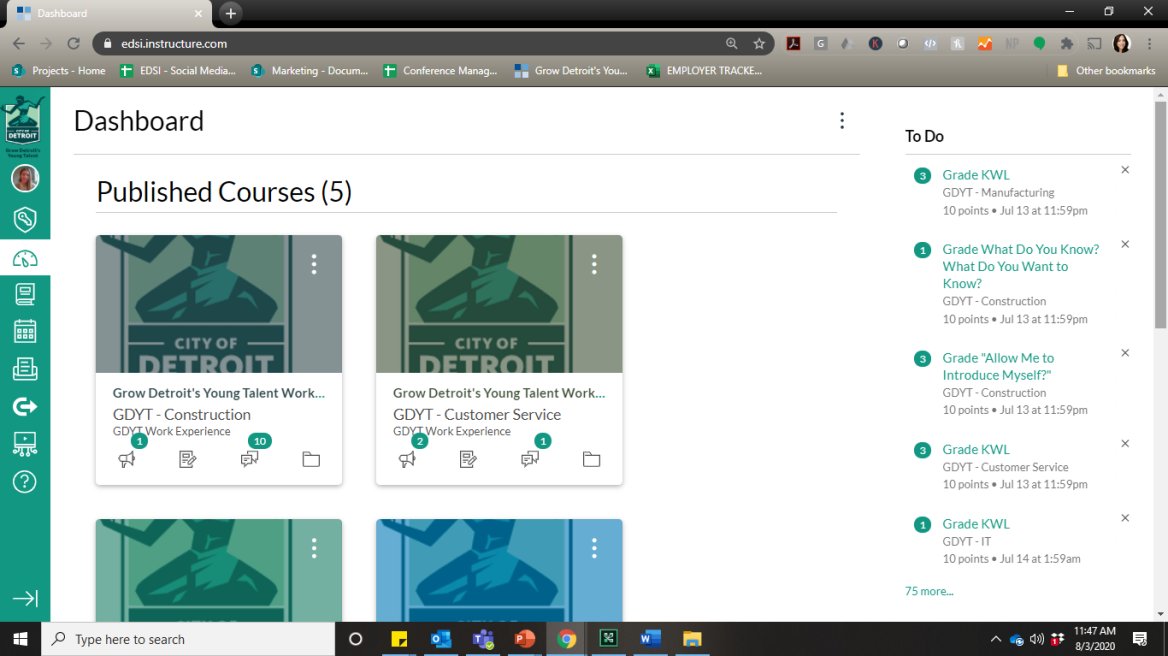
Task: Dismiss Grade KWL Manufacturing to-do item
Action: coord(1125,171)
